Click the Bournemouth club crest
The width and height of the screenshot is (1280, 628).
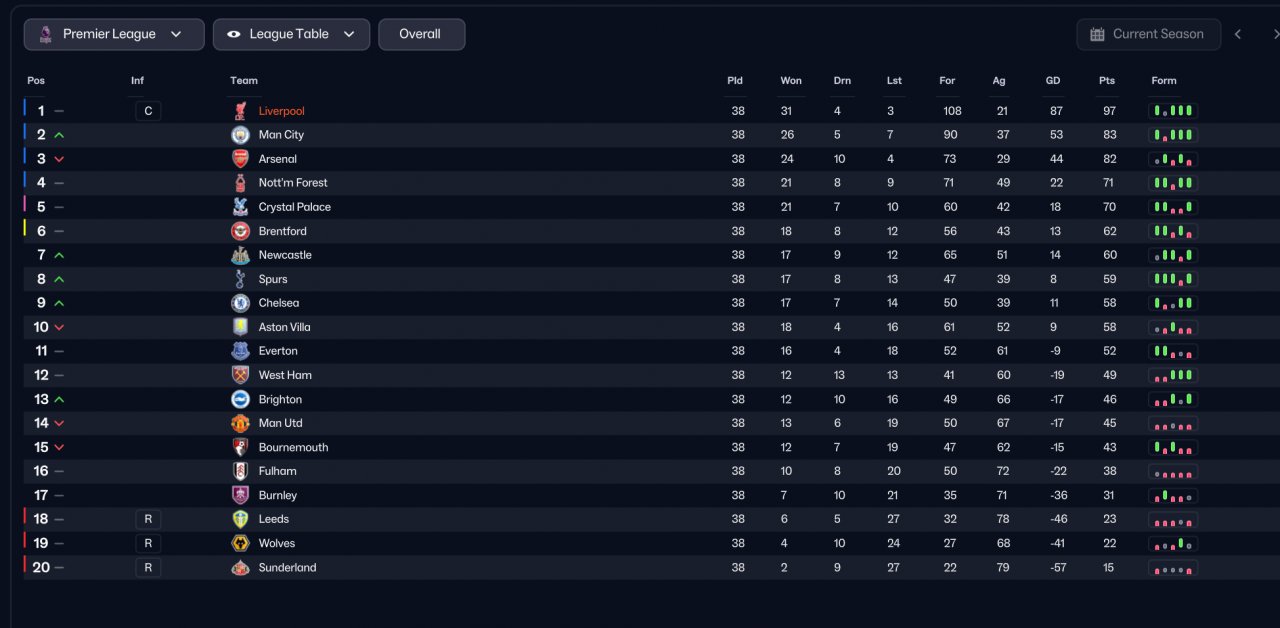click(240, 447)
